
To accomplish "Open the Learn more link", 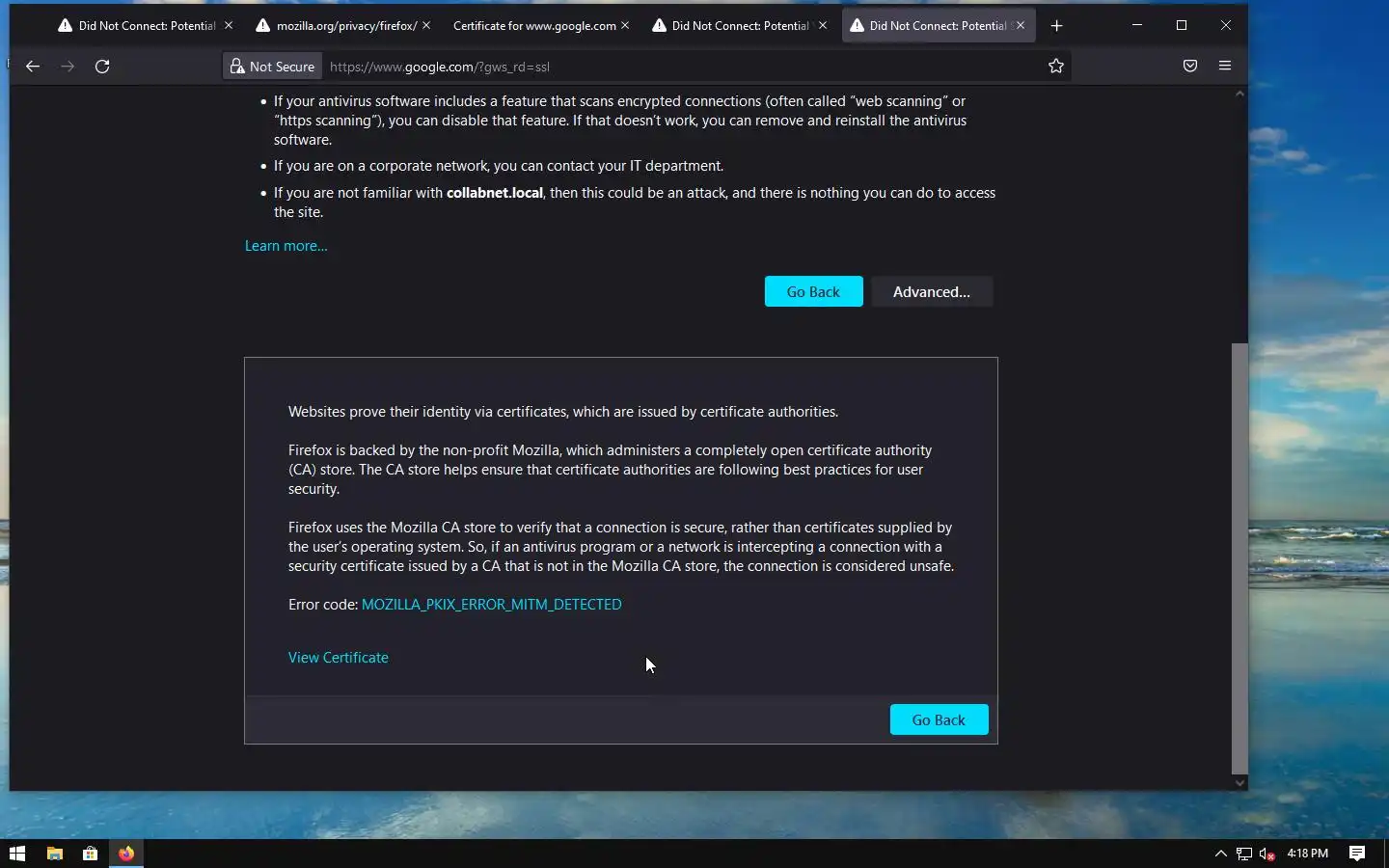I will pyautogui.click(x=286, y=246).
